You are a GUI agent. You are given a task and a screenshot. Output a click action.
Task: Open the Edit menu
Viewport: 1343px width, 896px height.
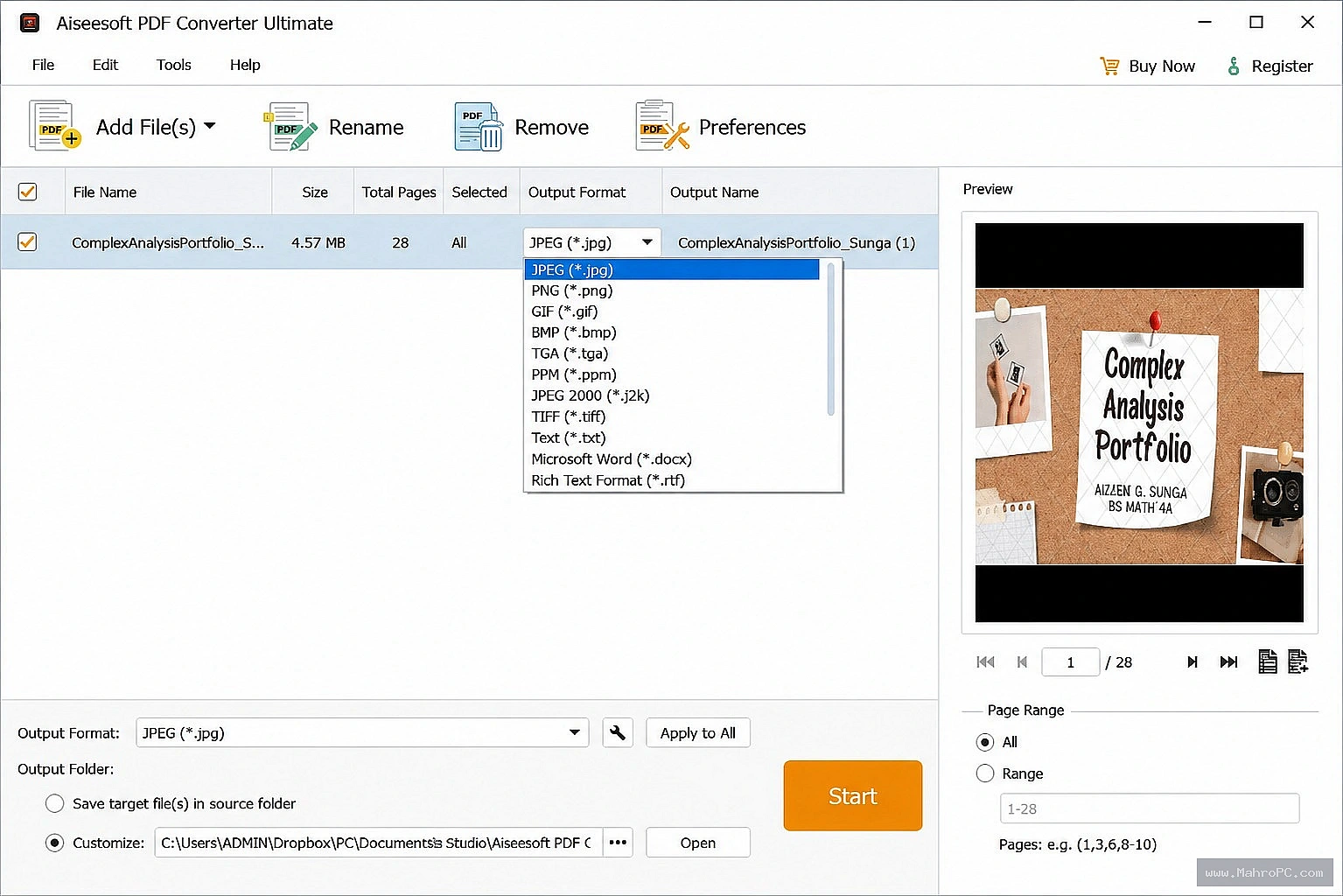pos(105,65)
